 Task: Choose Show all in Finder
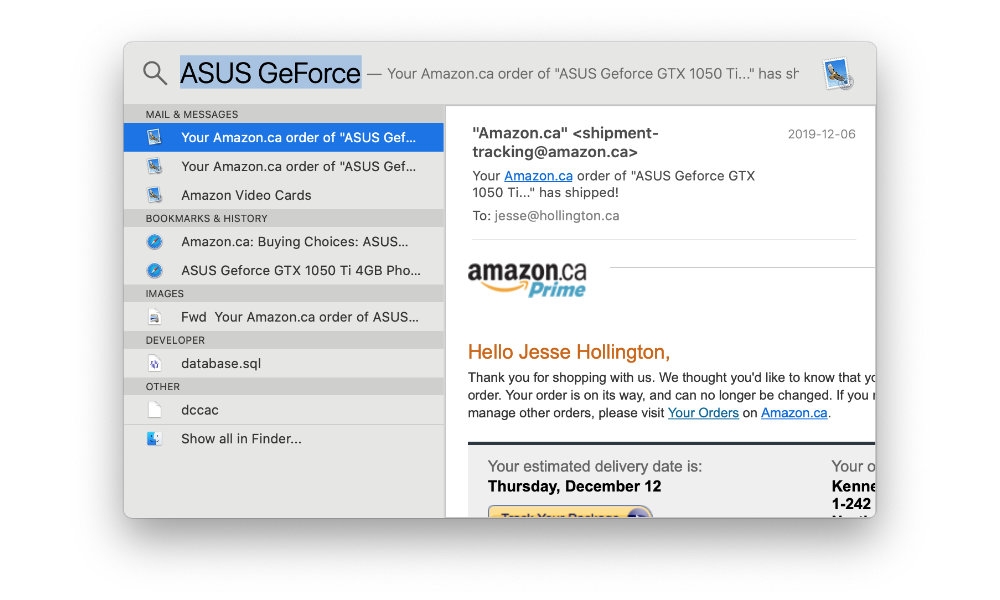point(241,439)
